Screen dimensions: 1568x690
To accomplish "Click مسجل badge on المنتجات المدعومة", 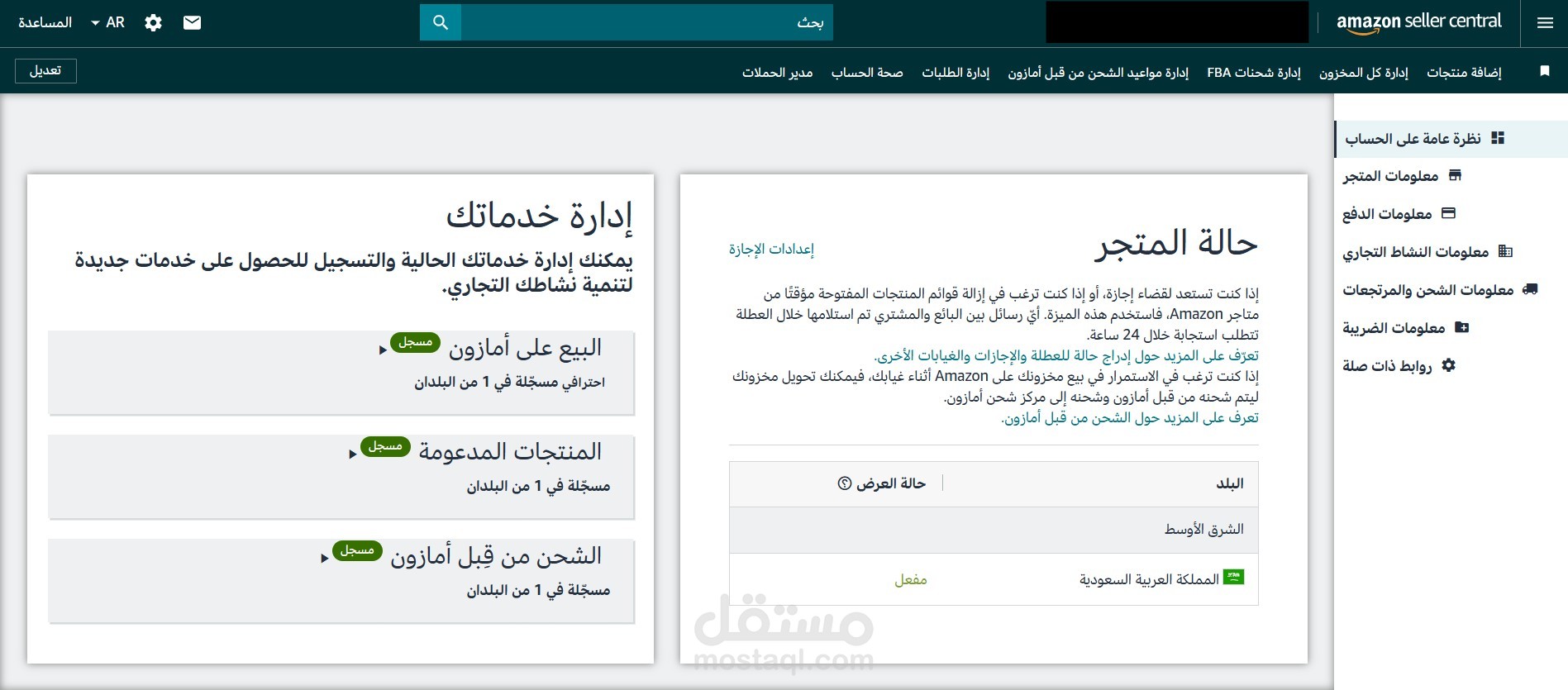I will point(385,446).
